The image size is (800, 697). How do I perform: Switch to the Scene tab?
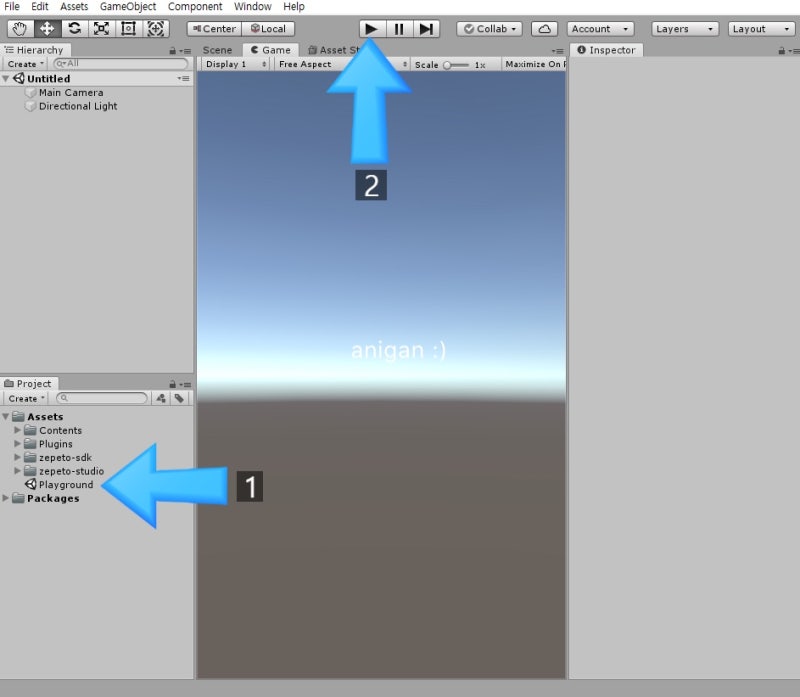point(217,50)
